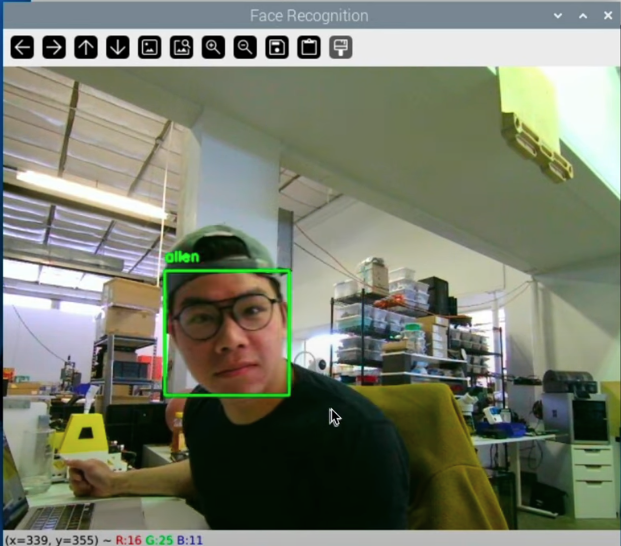Click the green 'allen' name label

(x=182, y=257)
